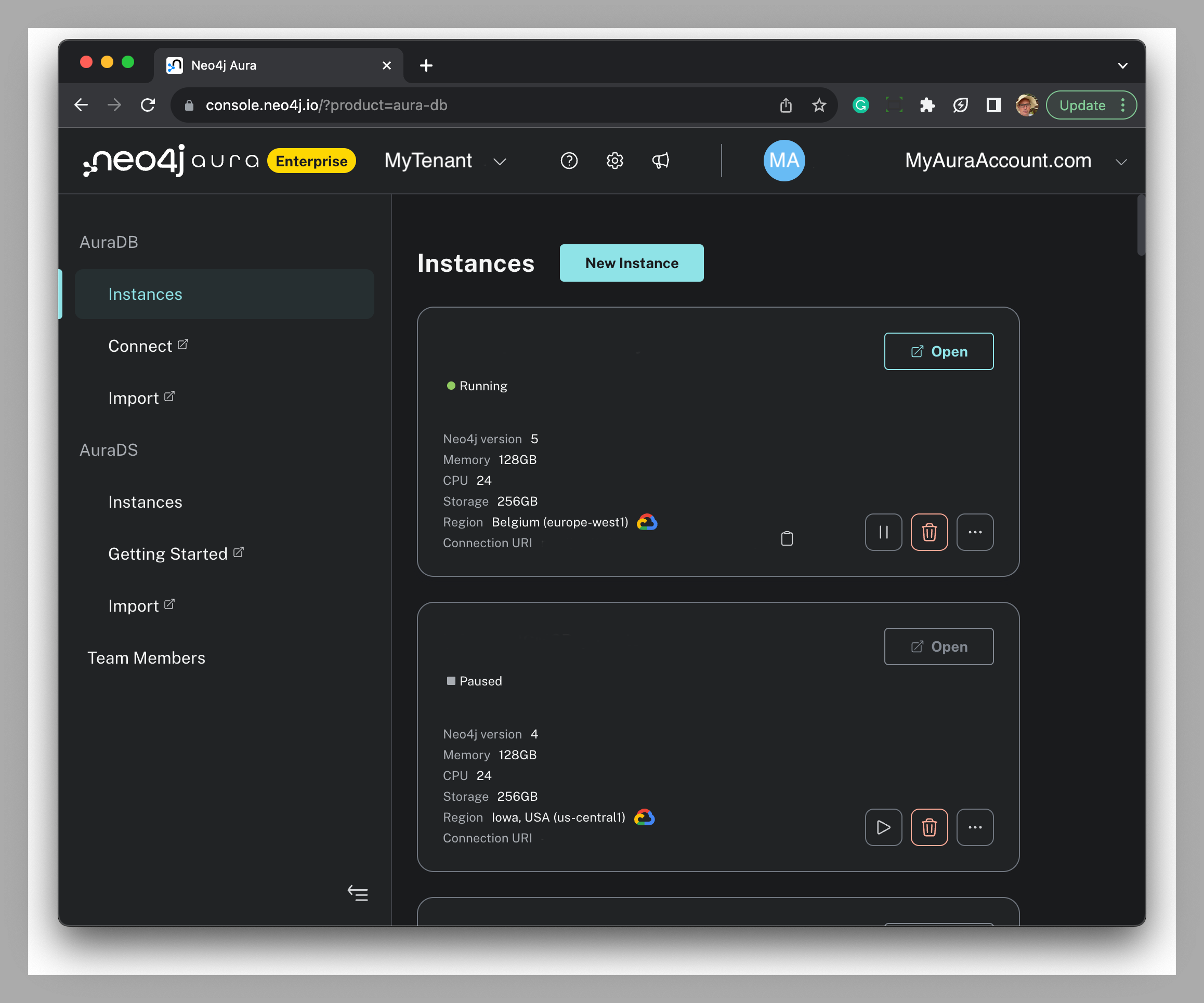Screen dimensions: 1204x1003
Task: Open more options for Belgium instance
Action: tap(975, 532)
